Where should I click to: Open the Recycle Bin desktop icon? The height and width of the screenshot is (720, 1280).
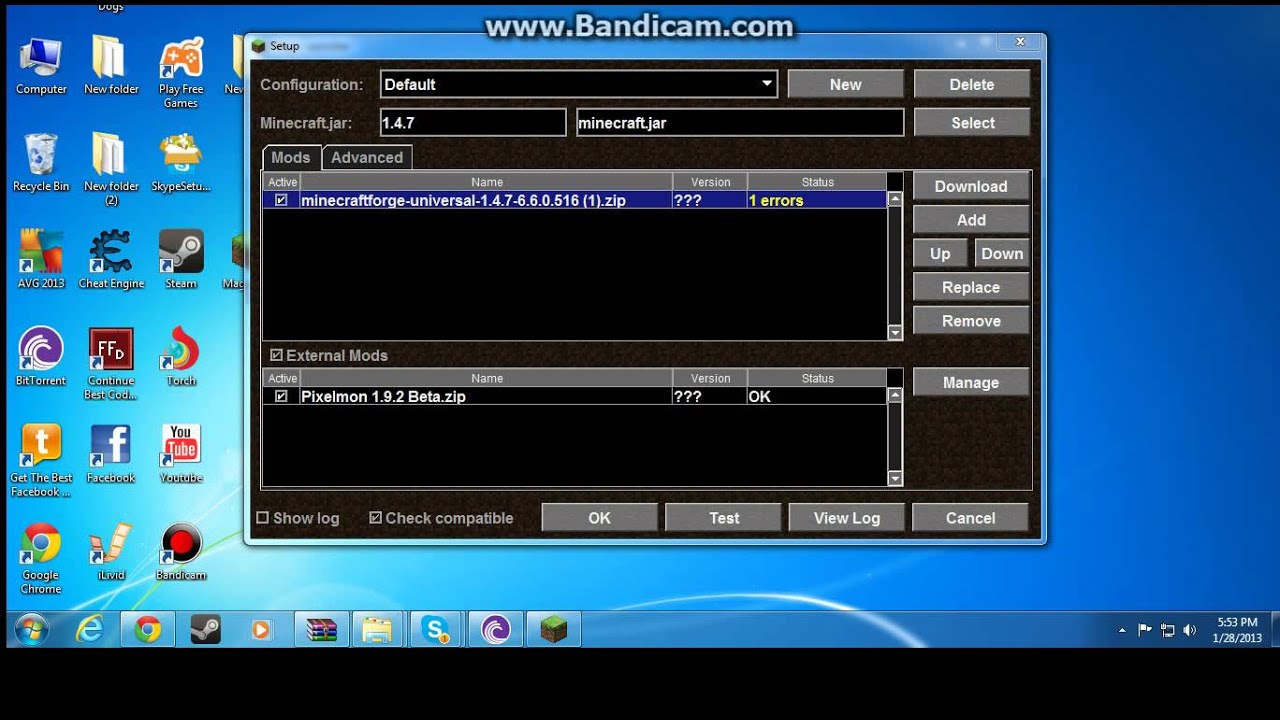click(x=41, y=163)
